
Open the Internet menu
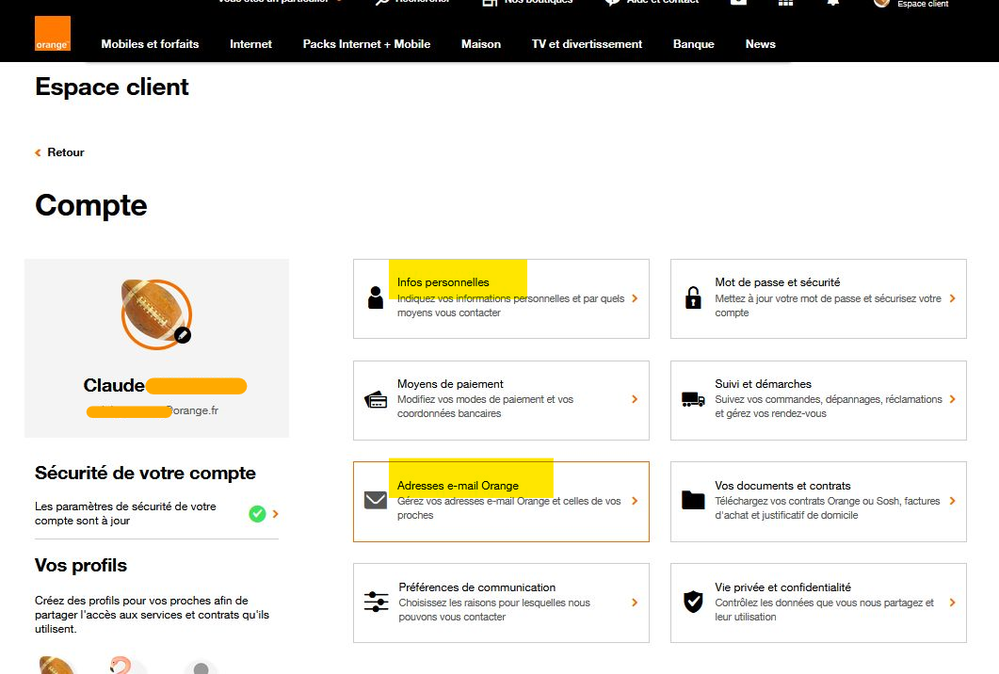(250, 44)
